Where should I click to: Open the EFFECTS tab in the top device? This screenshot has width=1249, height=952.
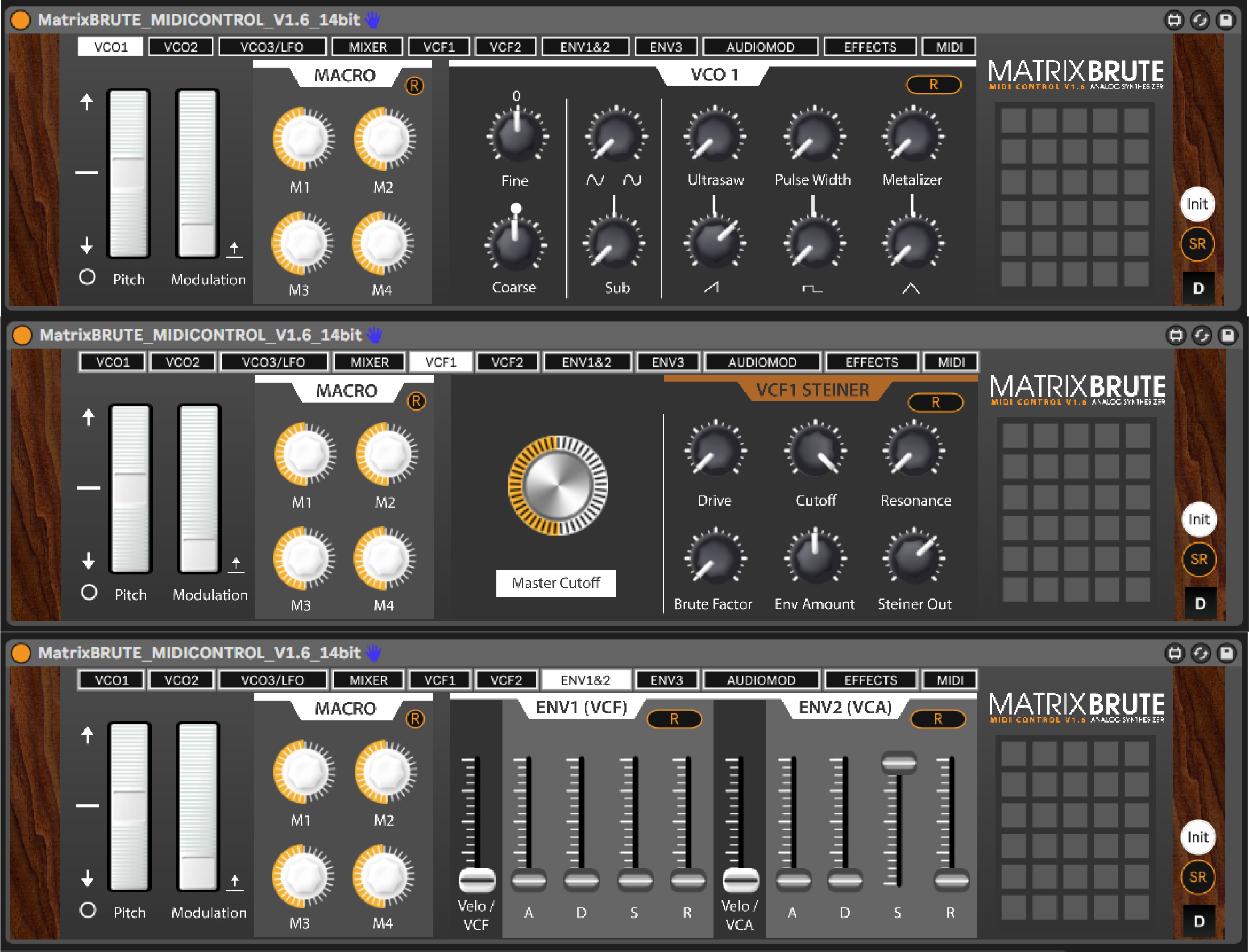870,47
